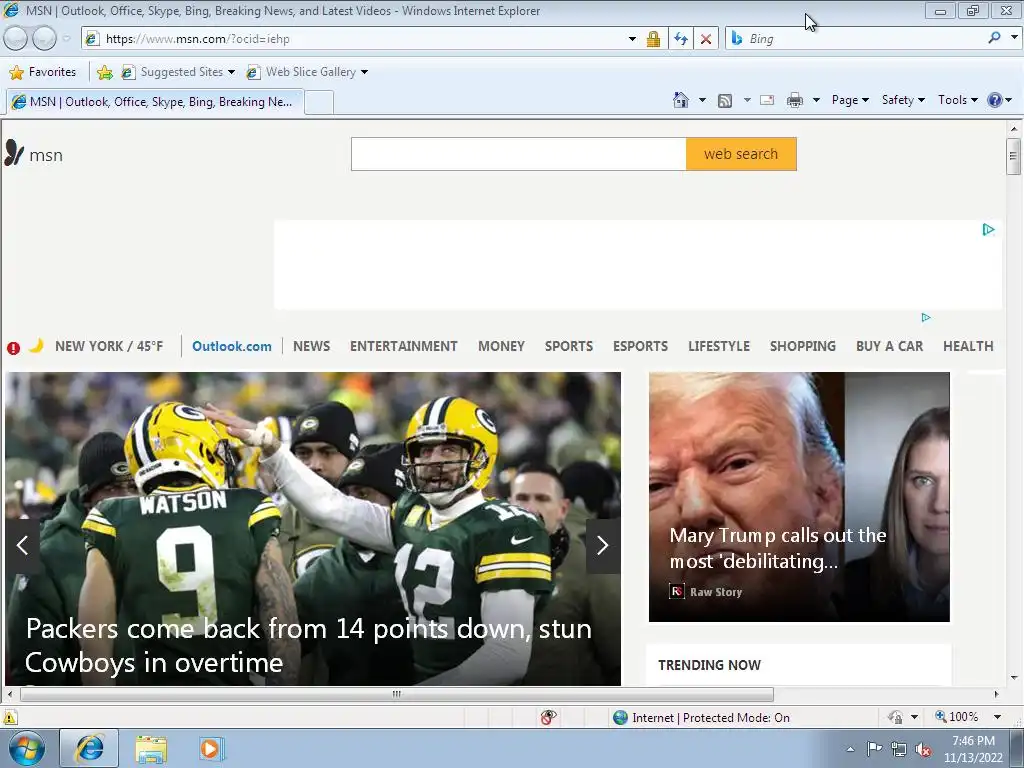Open the Home button dropdown arrow

pos(702,100)
